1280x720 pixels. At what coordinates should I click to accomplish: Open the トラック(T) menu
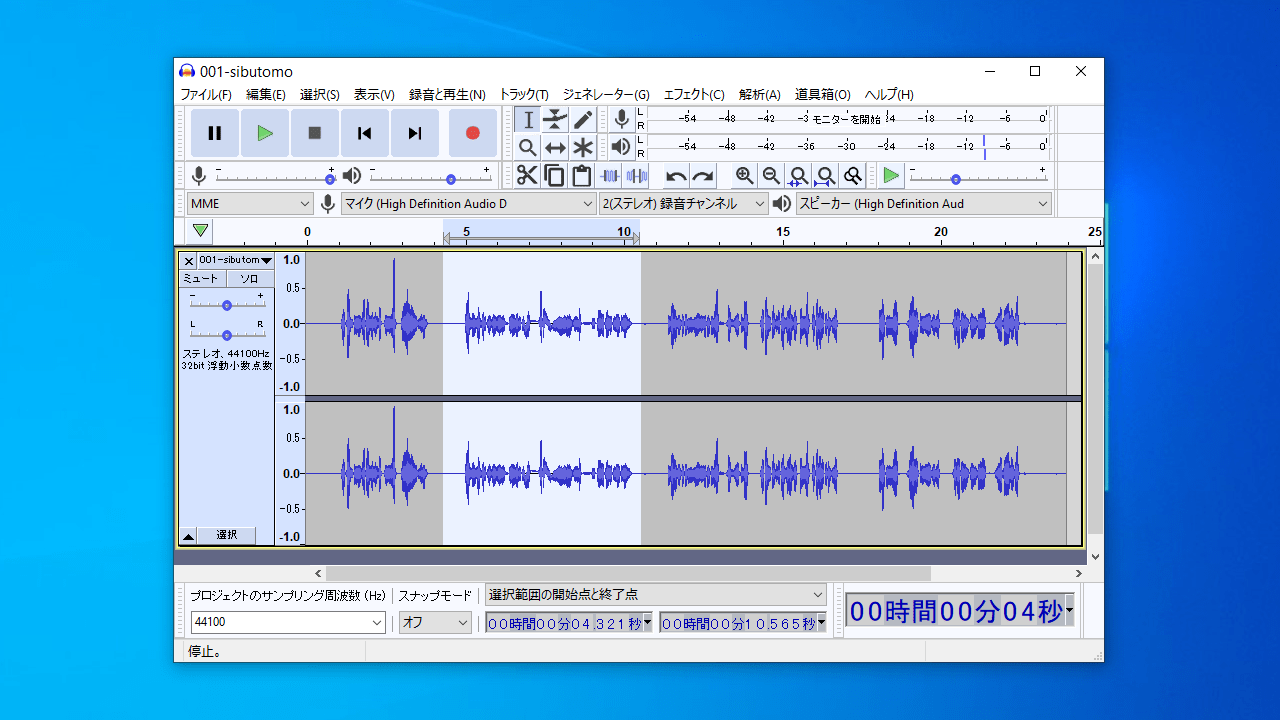(524, 95)
